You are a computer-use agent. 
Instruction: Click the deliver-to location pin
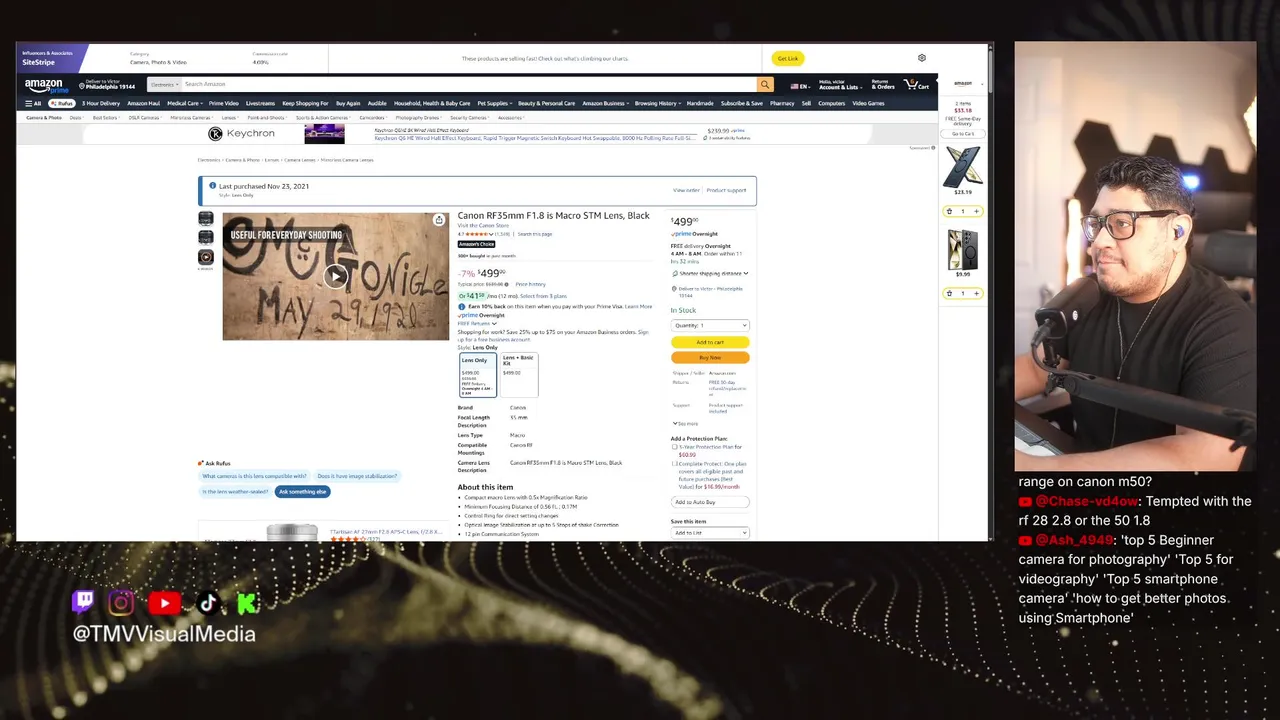pos(82,86)
